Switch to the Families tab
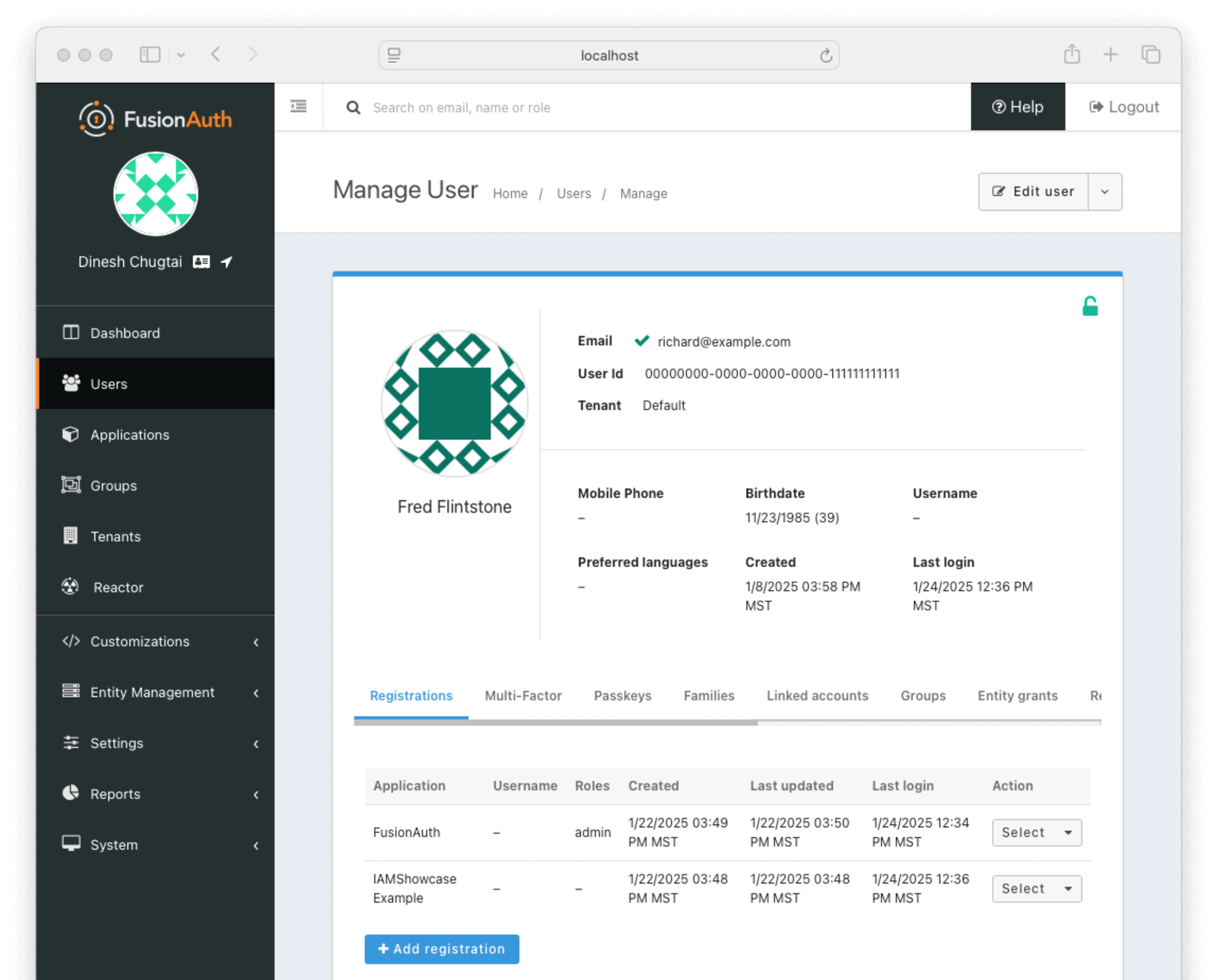Image resolution: width=1217 pixels, height=980 pixels. [x=709, y=696]
